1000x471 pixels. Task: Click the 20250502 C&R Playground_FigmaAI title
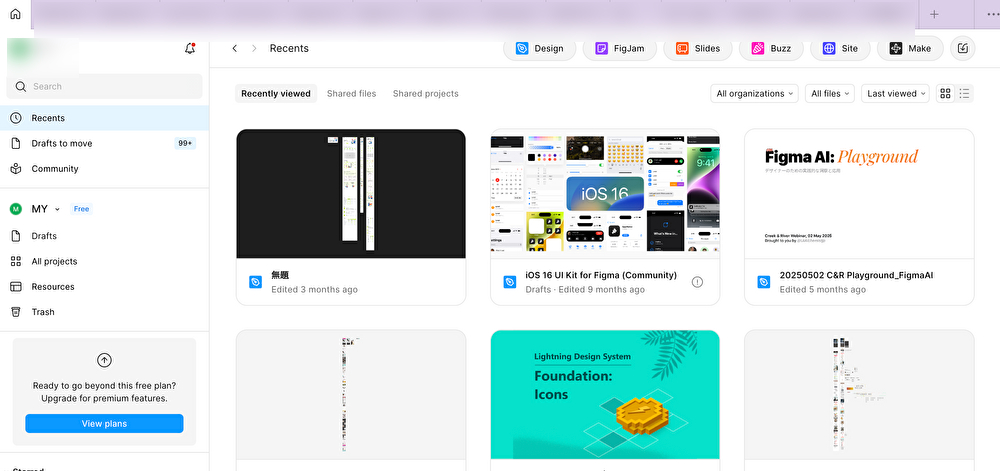tap(857, 275)
